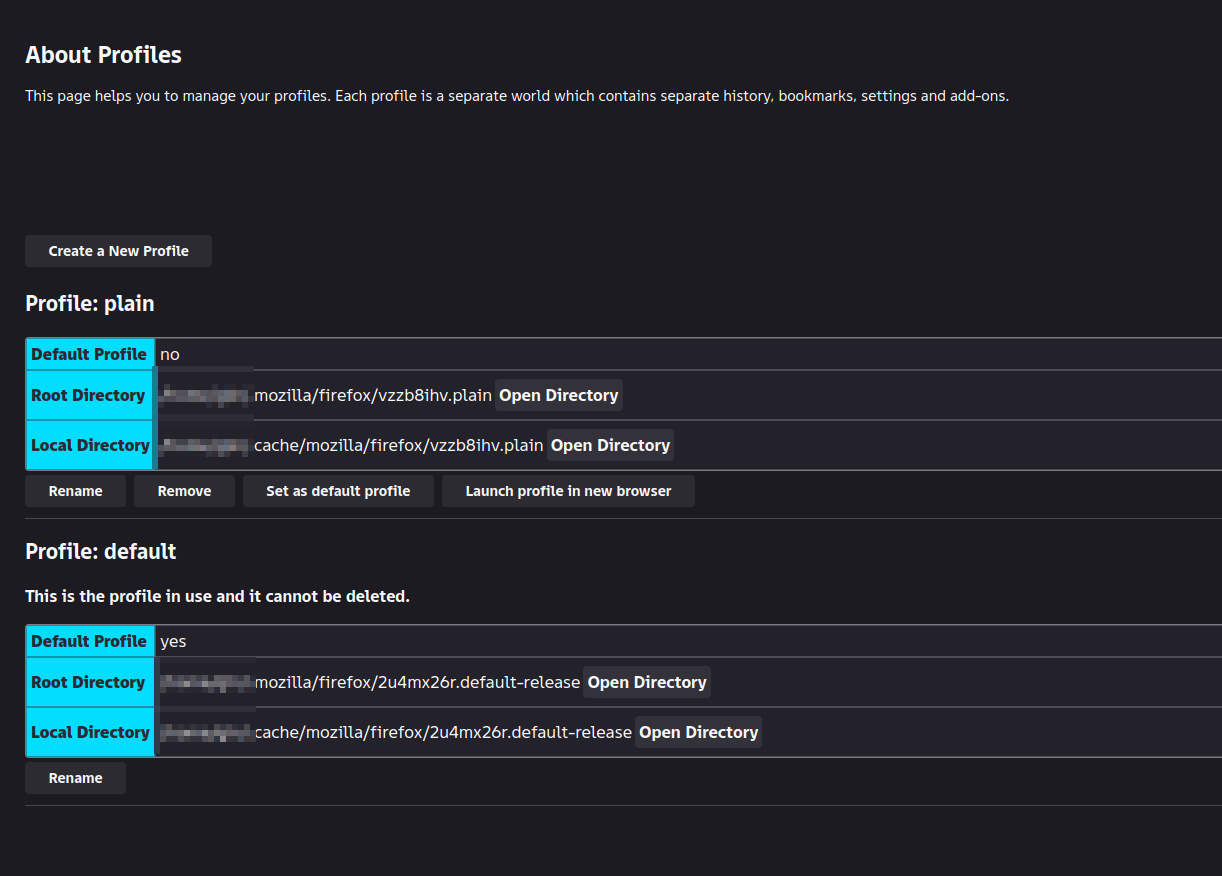
Task: Select the cache/mozilla/firefox/vzzb8ihv.plain path text
Action: click(x=399, y=445)
